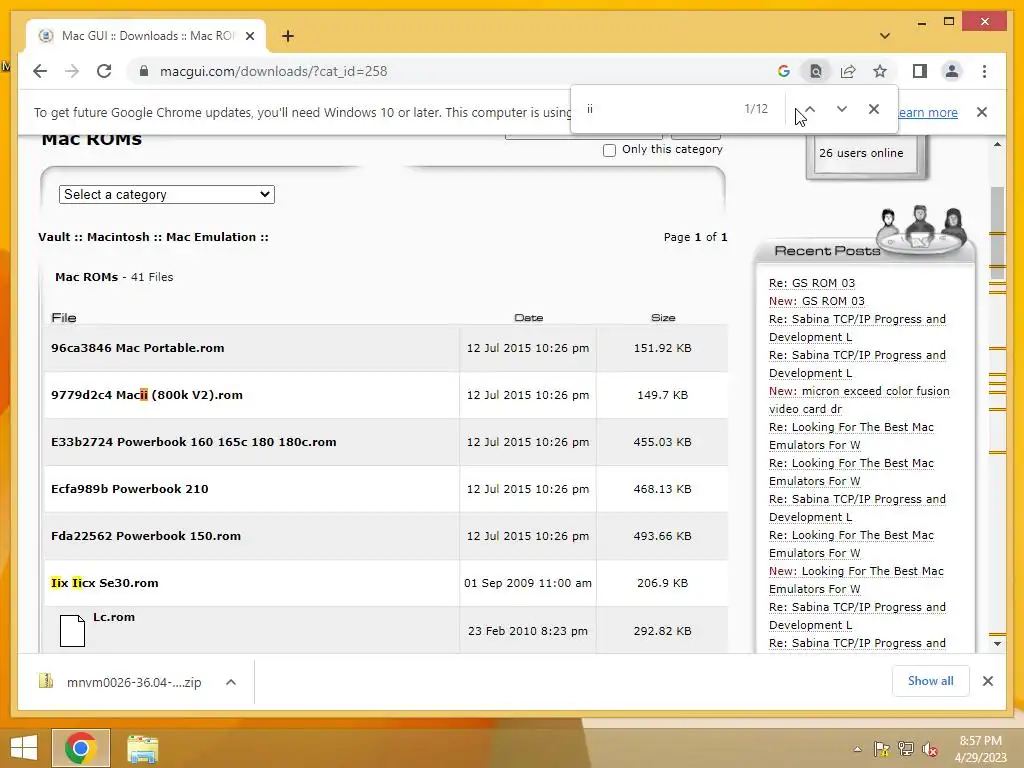Click the 'Macintosh' breadcrumb link
The height and width of the screenshot is (768, 1024).
[x=118, y=237]
